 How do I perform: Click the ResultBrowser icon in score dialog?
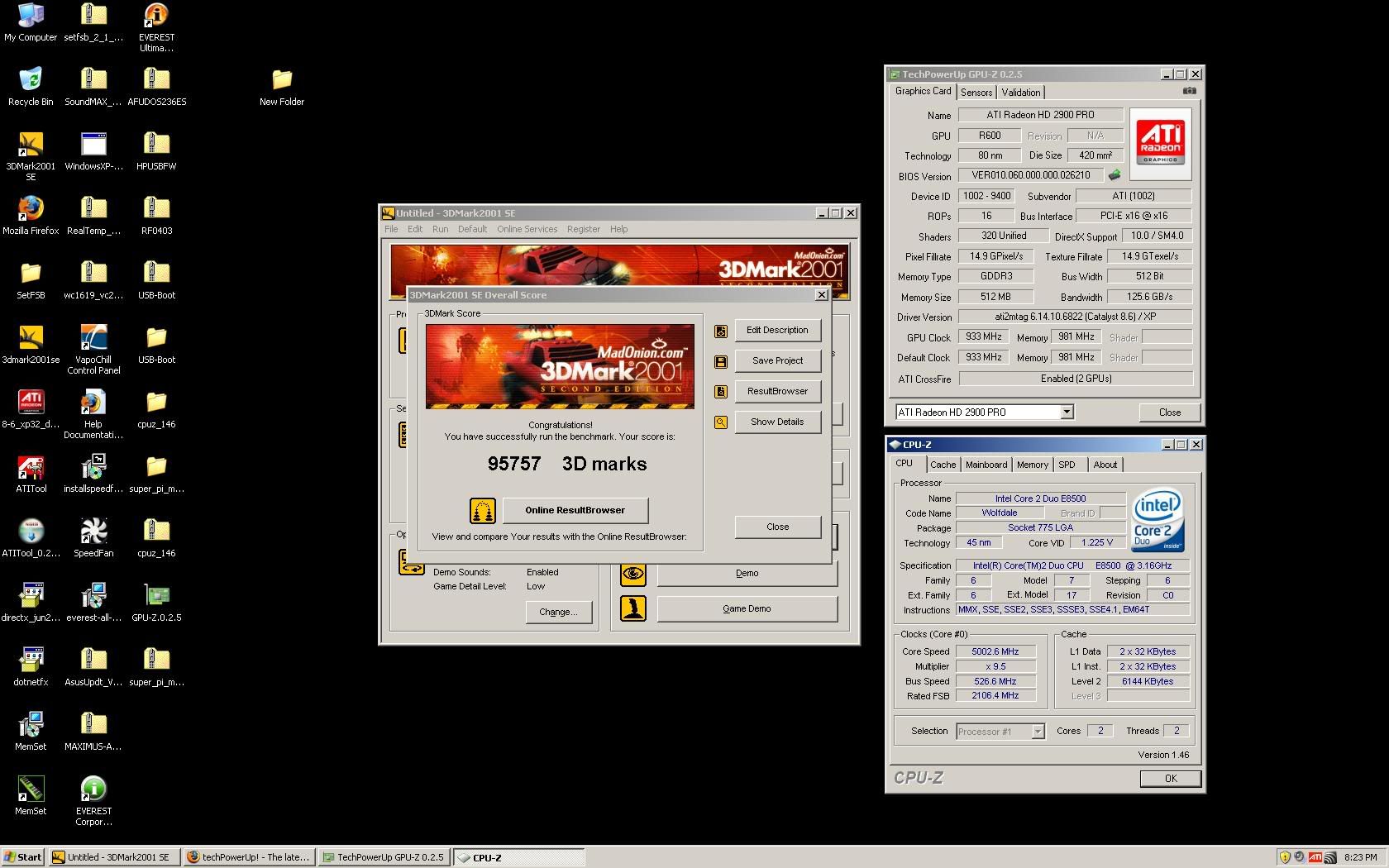[x=721, y=392]
